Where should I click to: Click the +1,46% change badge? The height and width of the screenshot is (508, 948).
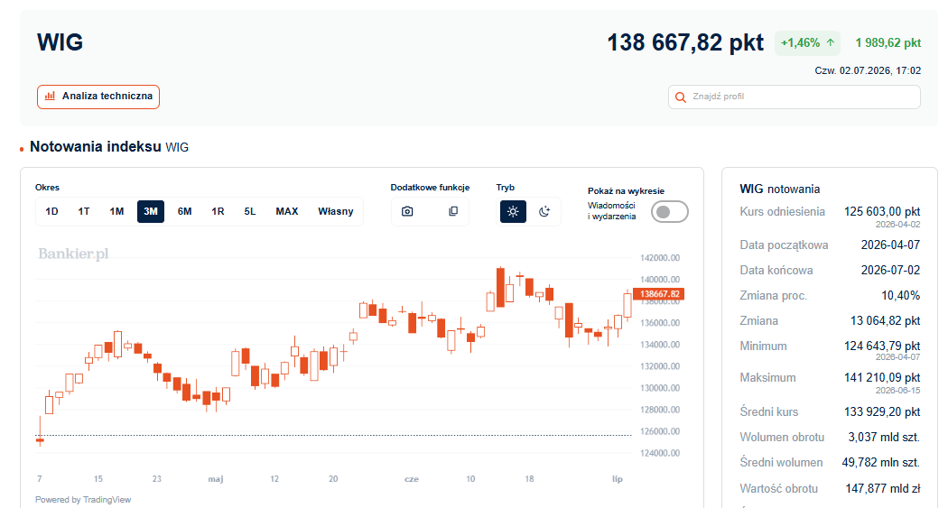(x=808, y=43)
